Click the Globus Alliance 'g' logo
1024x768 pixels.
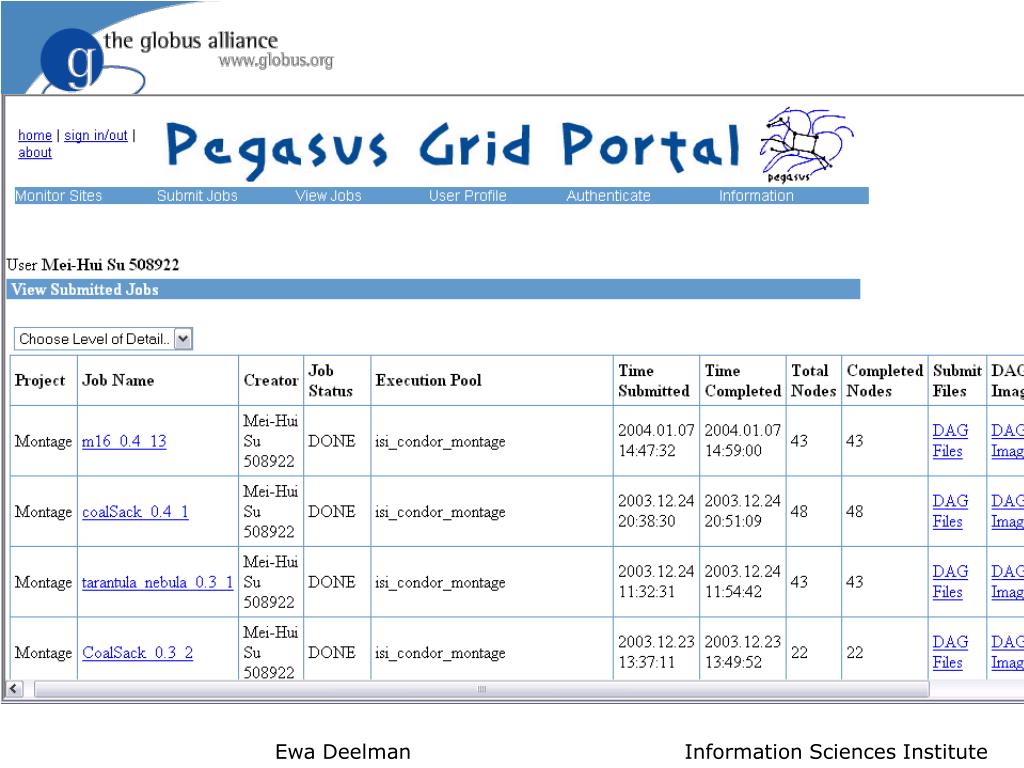(x=72, y=60)
